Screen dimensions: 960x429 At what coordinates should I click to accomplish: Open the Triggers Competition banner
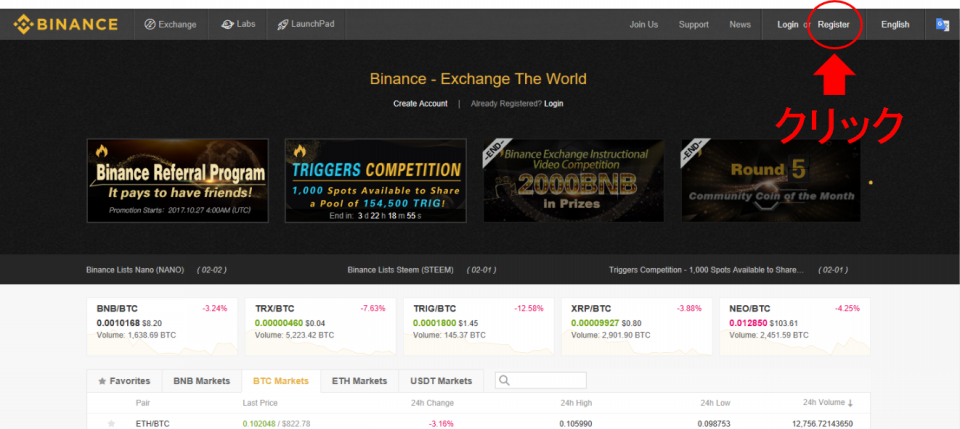[x=375, y=181]
